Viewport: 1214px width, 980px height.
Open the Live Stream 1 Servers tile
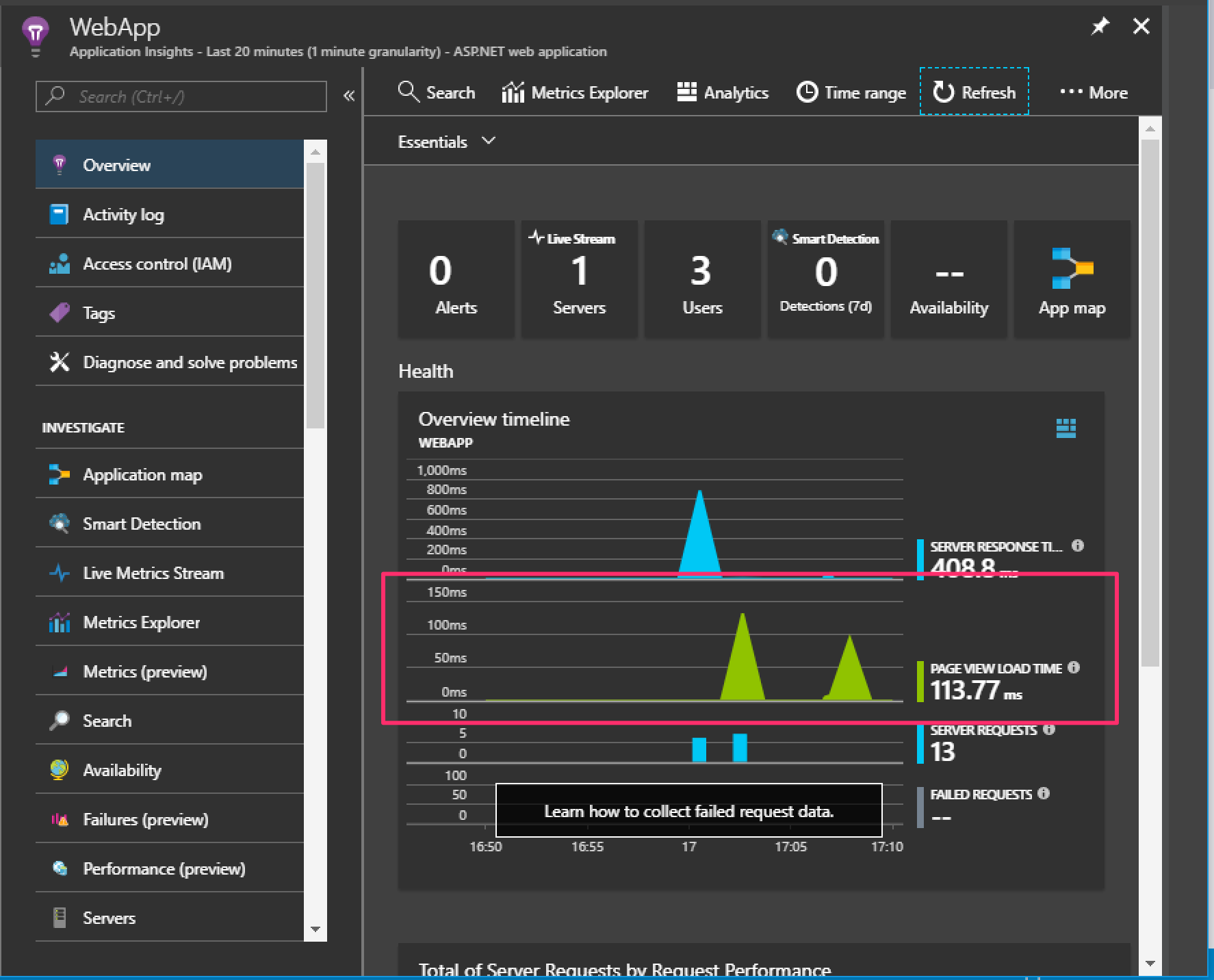click(x=579, y=279)
